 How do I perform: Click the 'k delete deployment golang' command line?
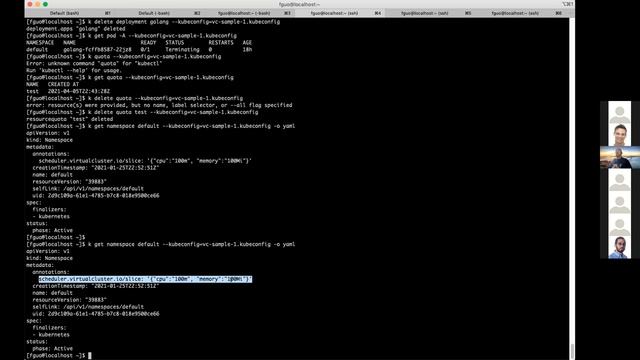click(153, 22)
